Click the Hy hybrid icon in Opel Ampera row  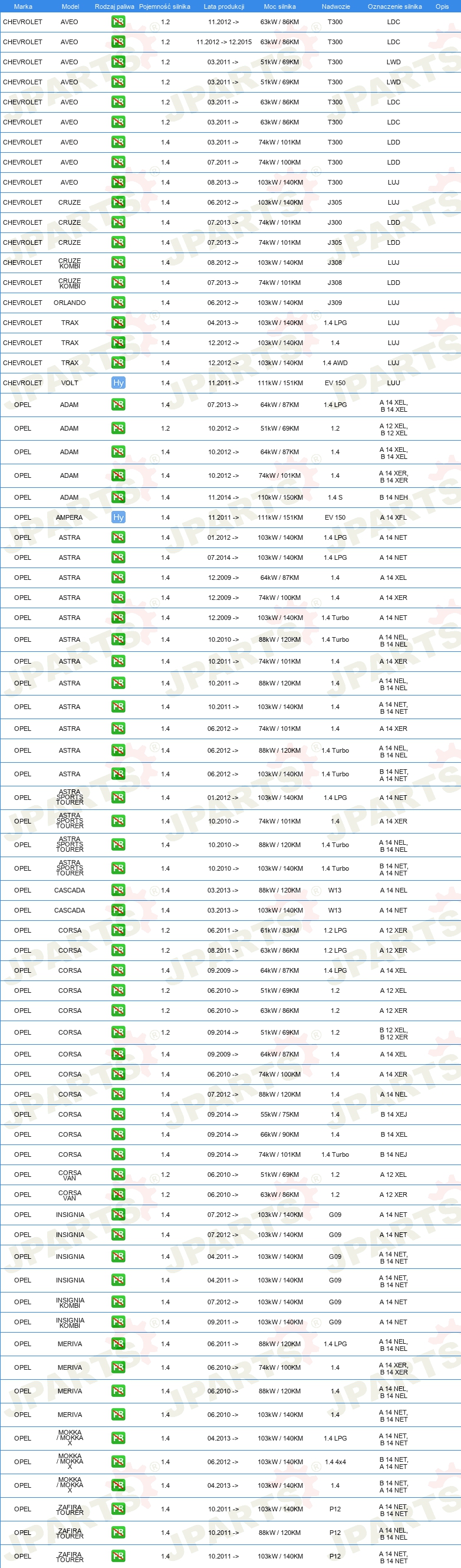(118, 517)
